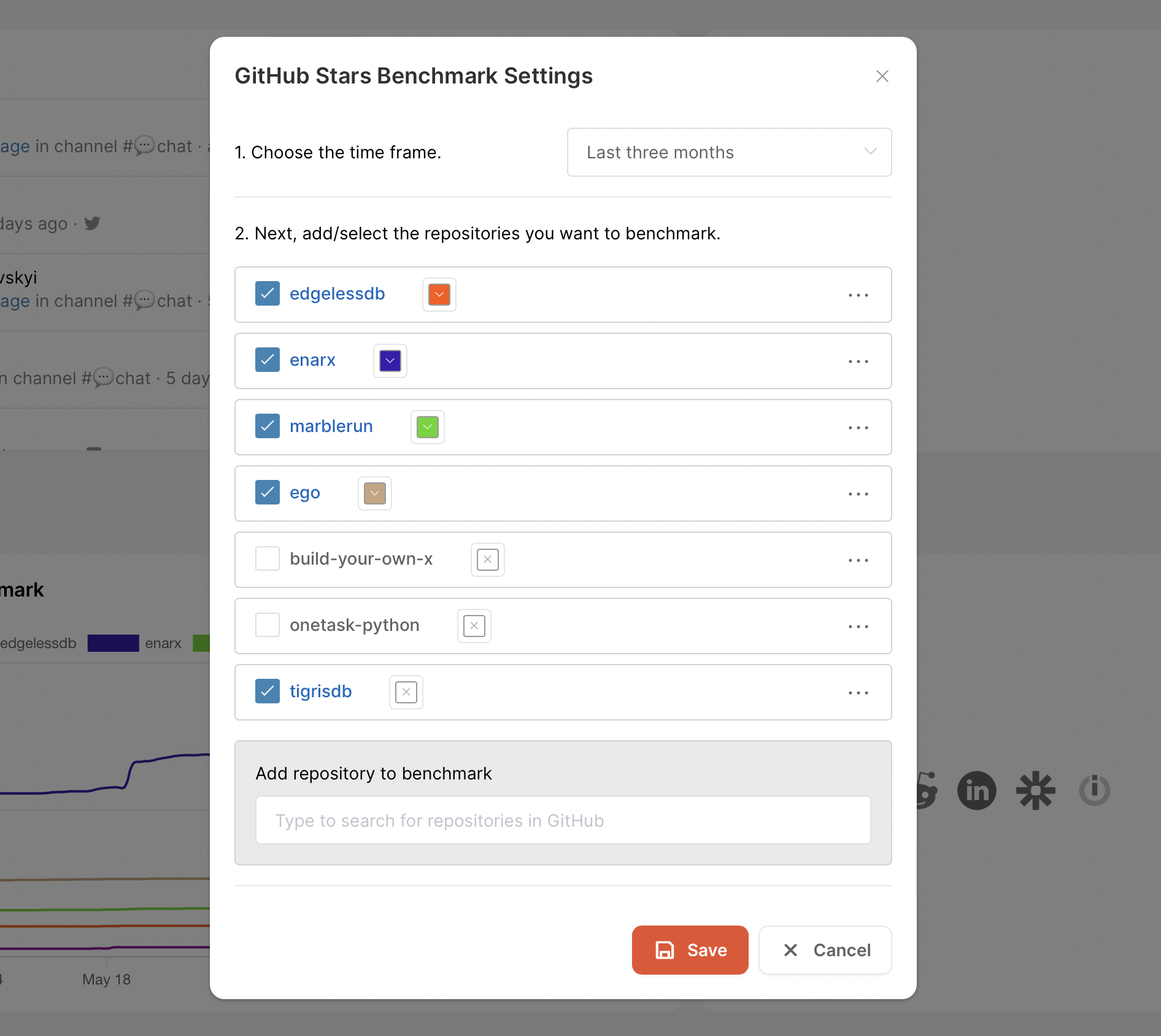The width and height of the screenshot is (1161, 1036).
Task: Open the marblerun repository link
Action: pyautogui.click(x=331, y=426)
